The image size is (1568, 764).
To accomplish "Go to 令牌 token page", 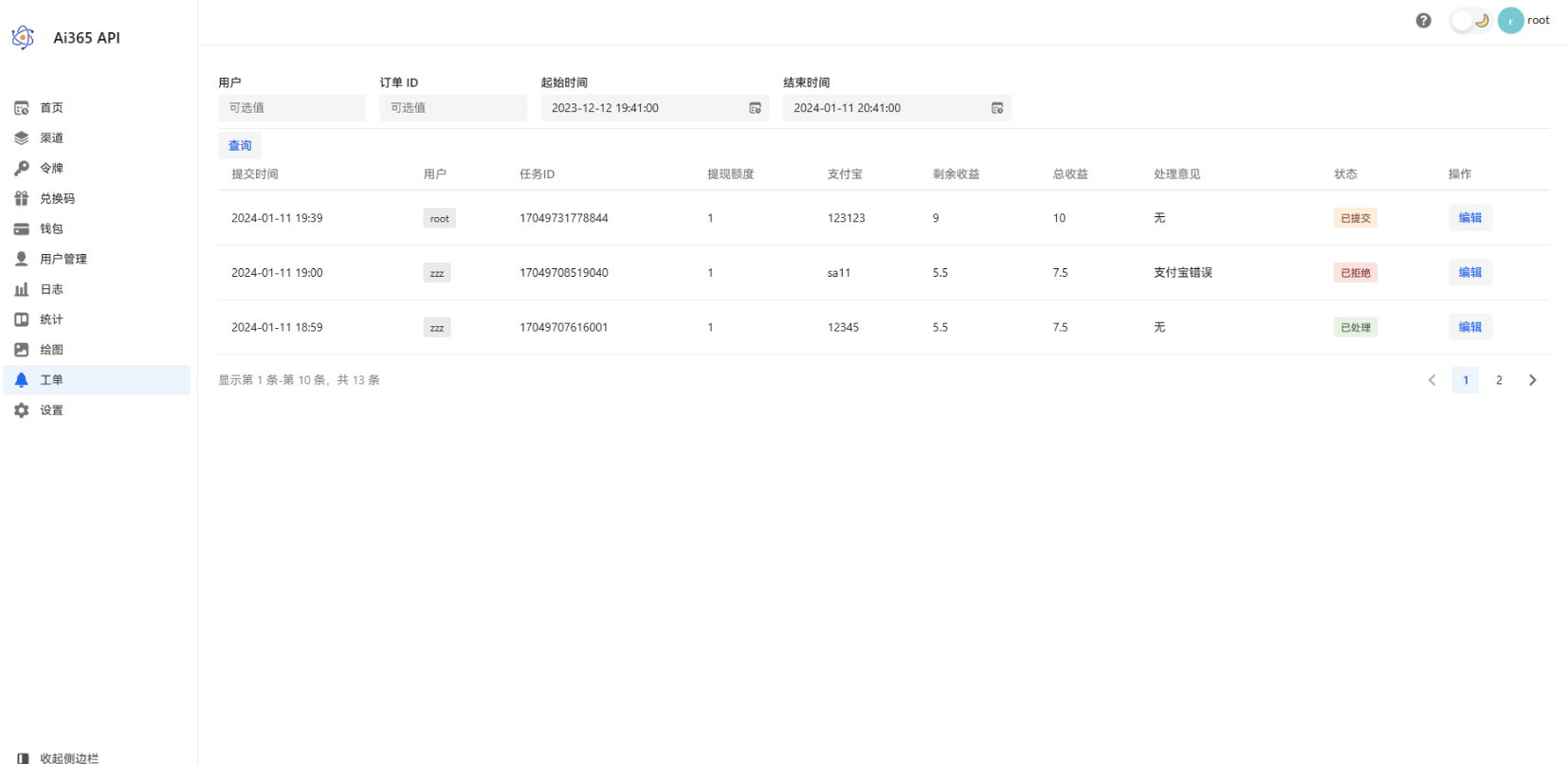I will pyautogui.click(x=51, y=169).
